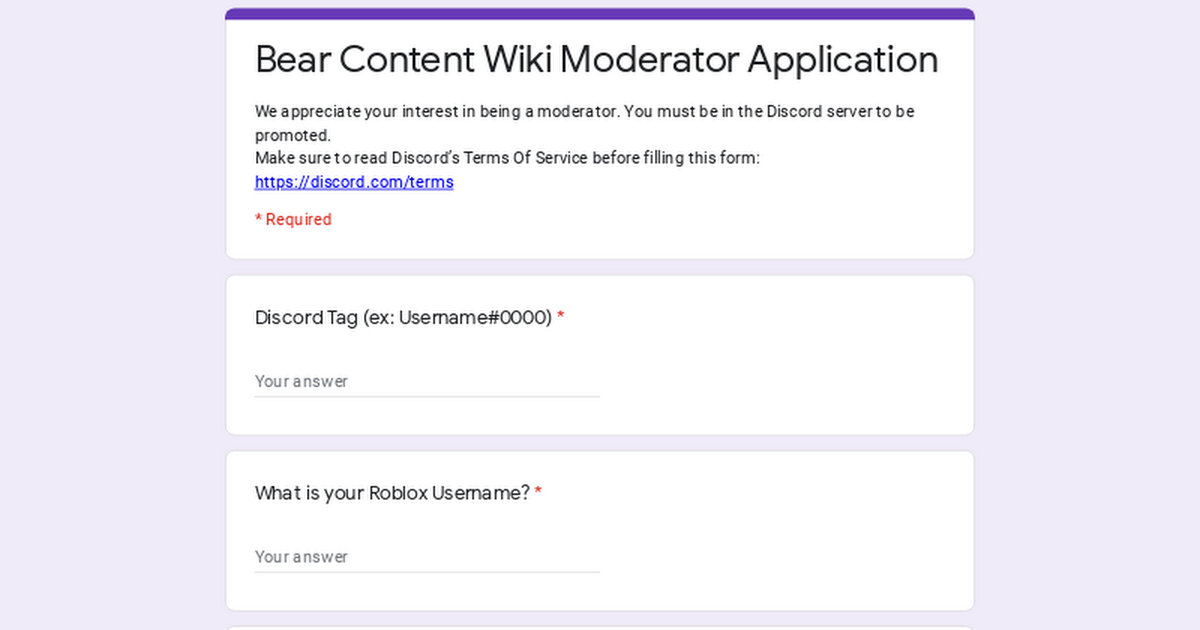This screenshot has height=630, width=1200.
Task: Click empty space right of Roblox Username field
Action: 780,556
